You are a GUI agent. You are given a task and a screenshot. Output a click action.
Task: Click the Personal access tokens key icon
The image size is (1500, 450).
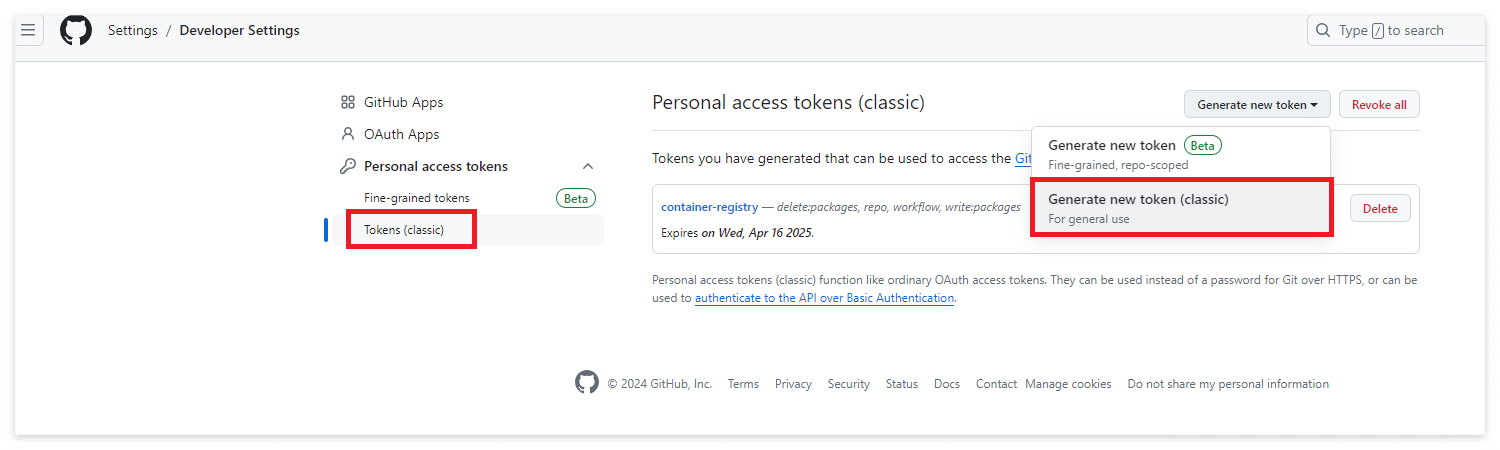348,166
